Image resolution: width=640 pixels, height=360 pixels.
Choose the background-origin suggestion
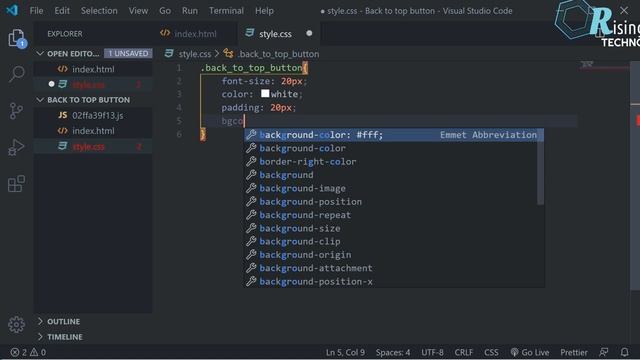(x=391, y=255)
